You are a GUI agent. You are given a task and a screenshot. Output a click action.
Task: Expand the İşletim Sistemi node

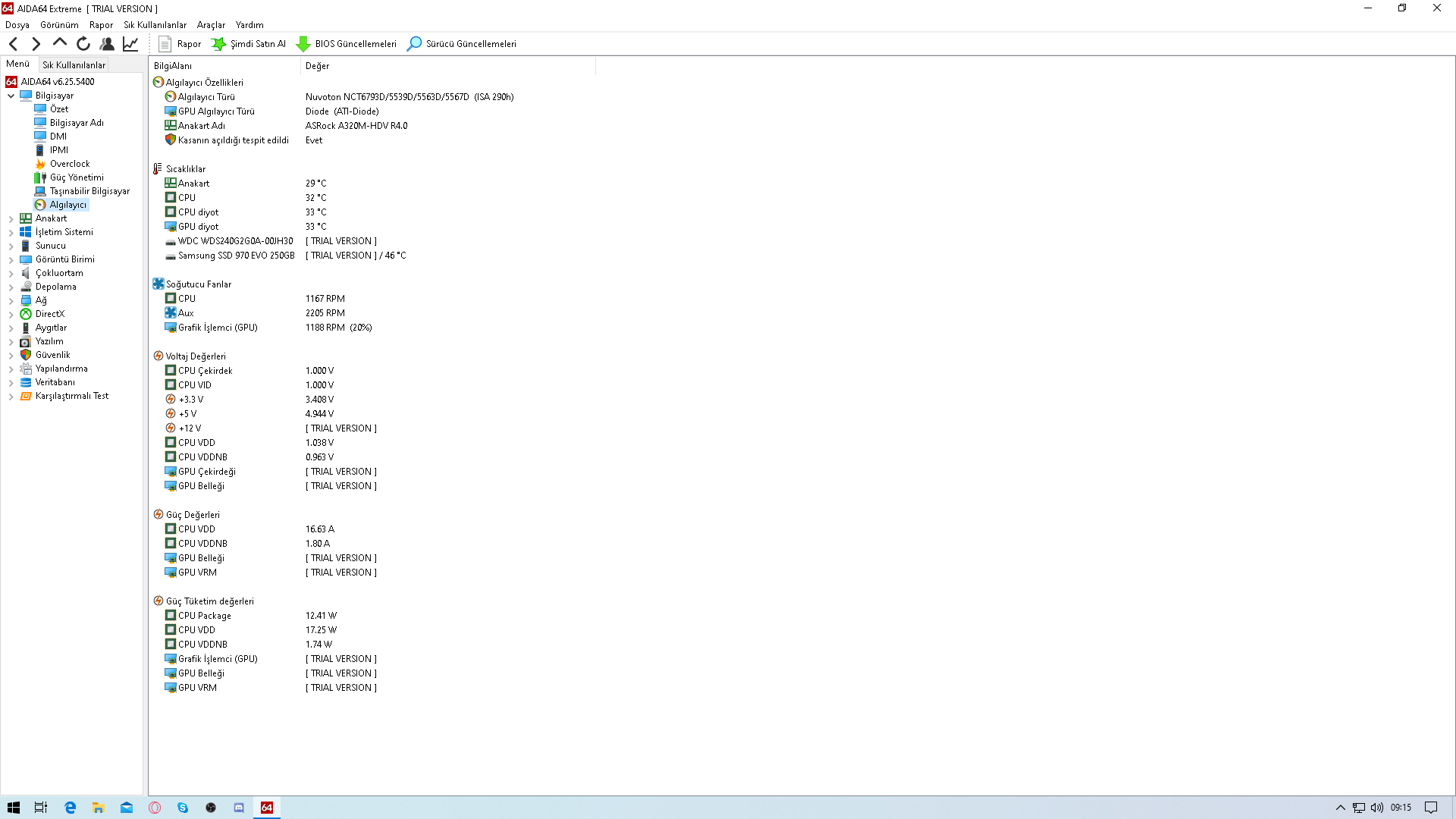coord(11,232)
